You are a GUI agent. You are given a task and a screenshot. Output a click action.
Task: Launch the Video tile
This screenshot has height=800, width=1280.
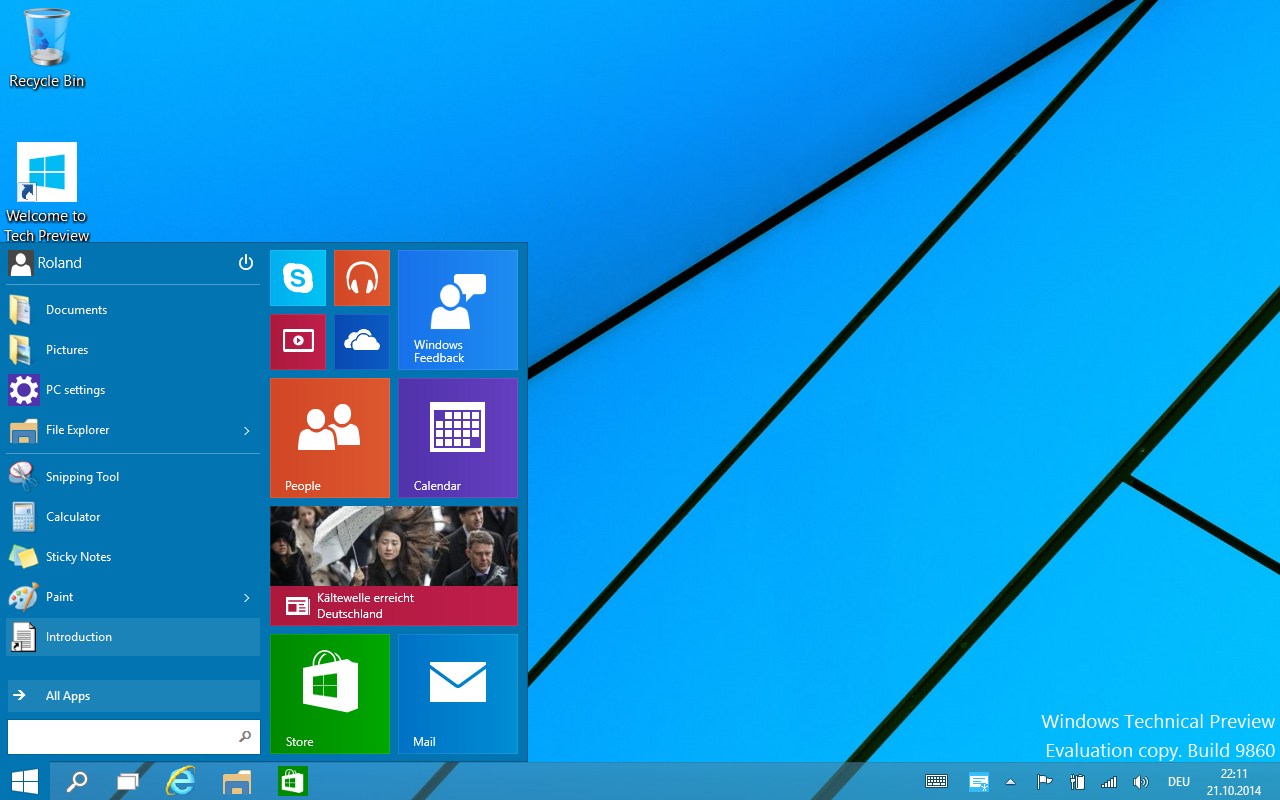pyautogui.click(x=298, y=342)
